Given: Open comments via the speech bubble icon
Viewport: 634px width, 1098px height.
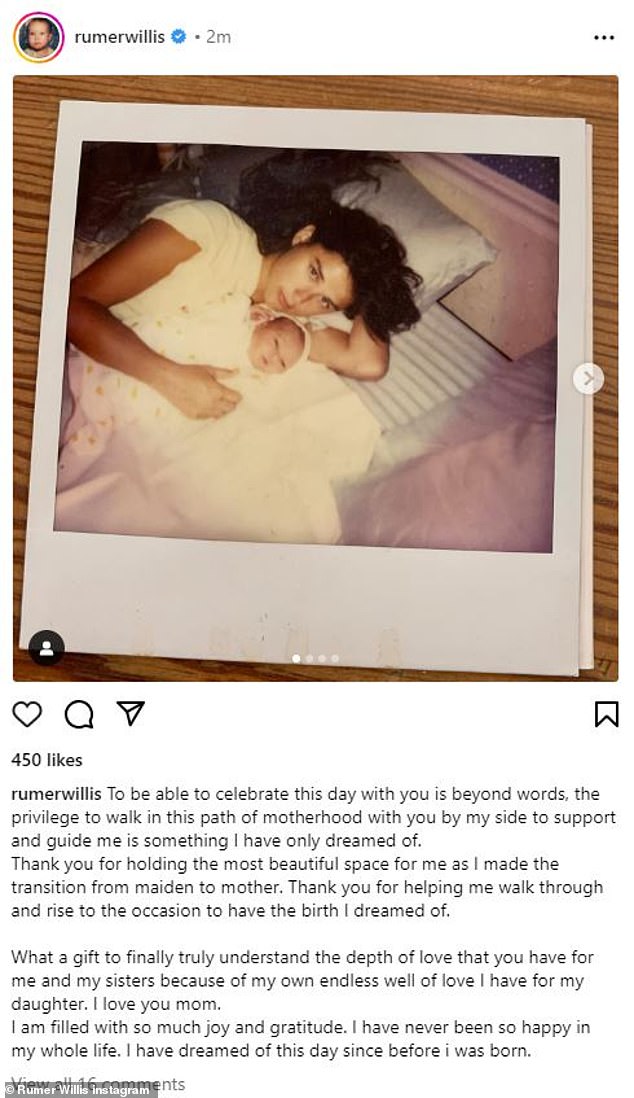Looking at the screenshot, I should click(79, 714).
